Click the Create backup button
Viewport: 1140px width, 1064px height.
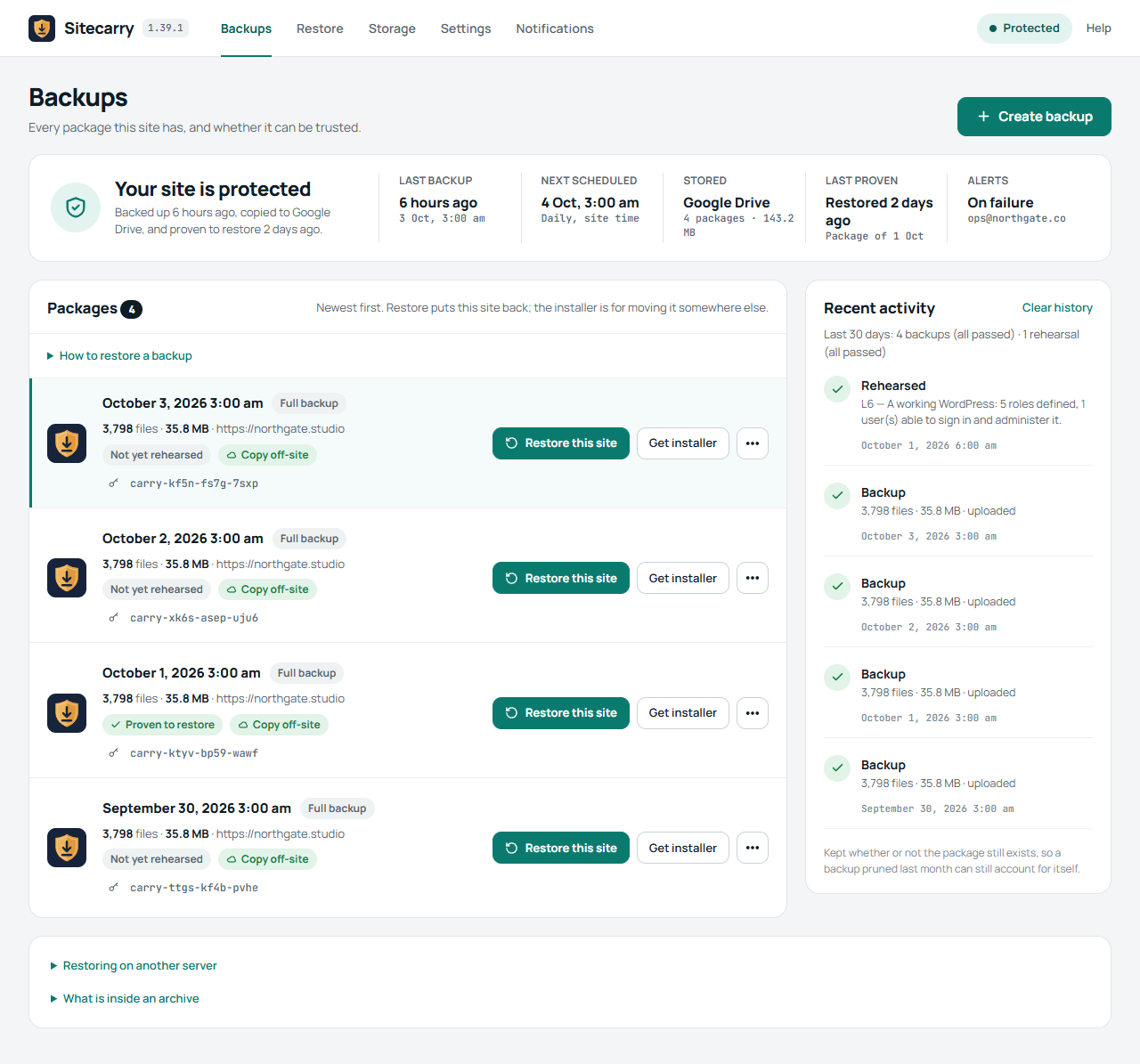tap(1034, 117)
